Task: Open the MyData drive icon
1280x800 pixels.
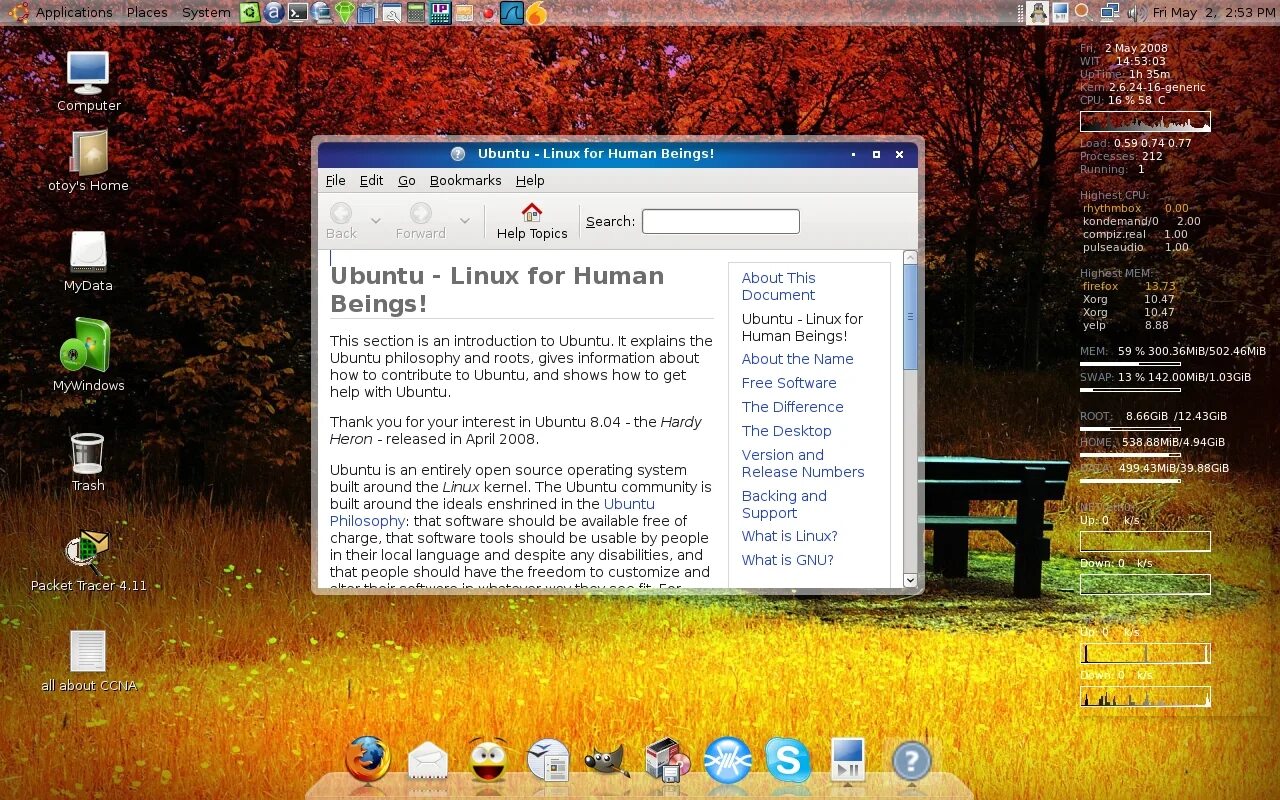Action: 88,253
